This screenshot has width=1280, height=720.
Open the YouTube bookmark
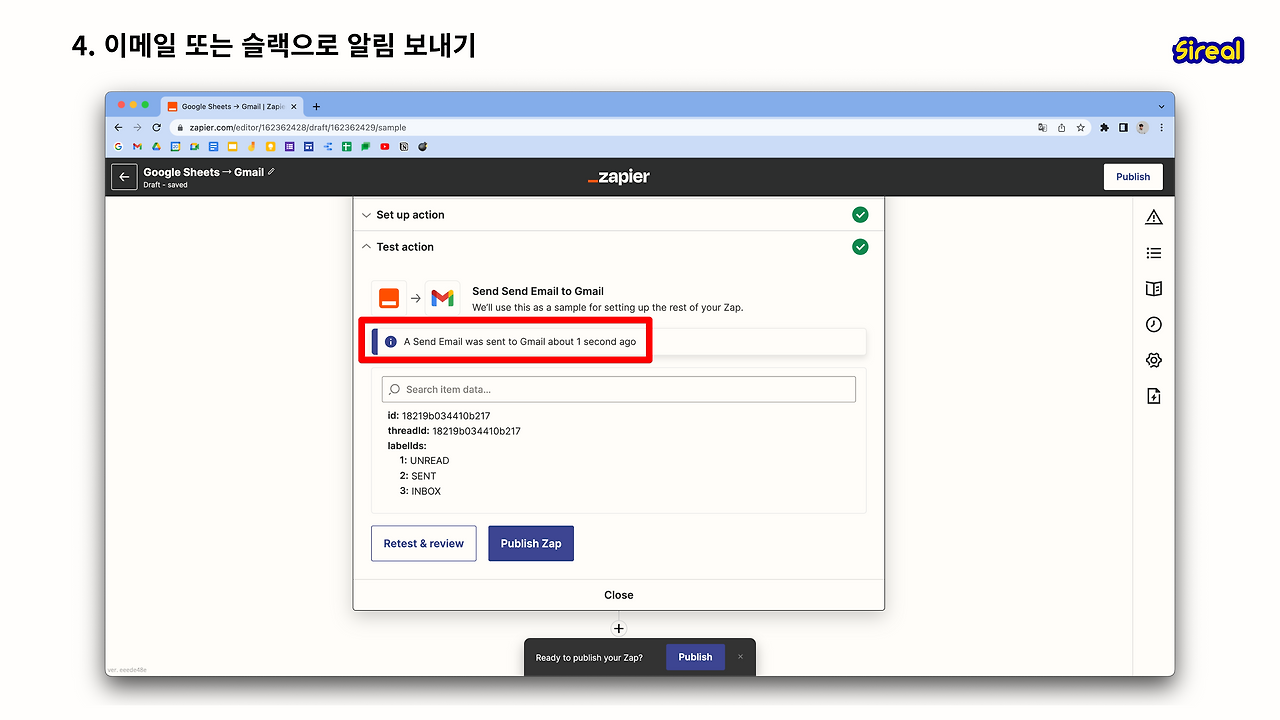[385, 147]
